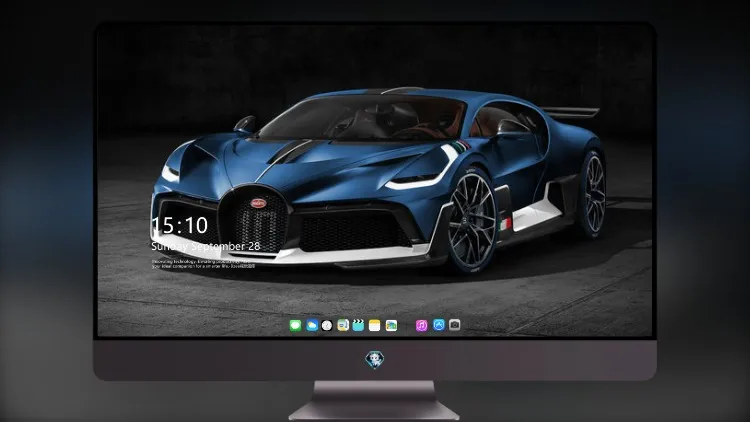
Task: Launch the blue App Store icon
Action: (439, 325)
